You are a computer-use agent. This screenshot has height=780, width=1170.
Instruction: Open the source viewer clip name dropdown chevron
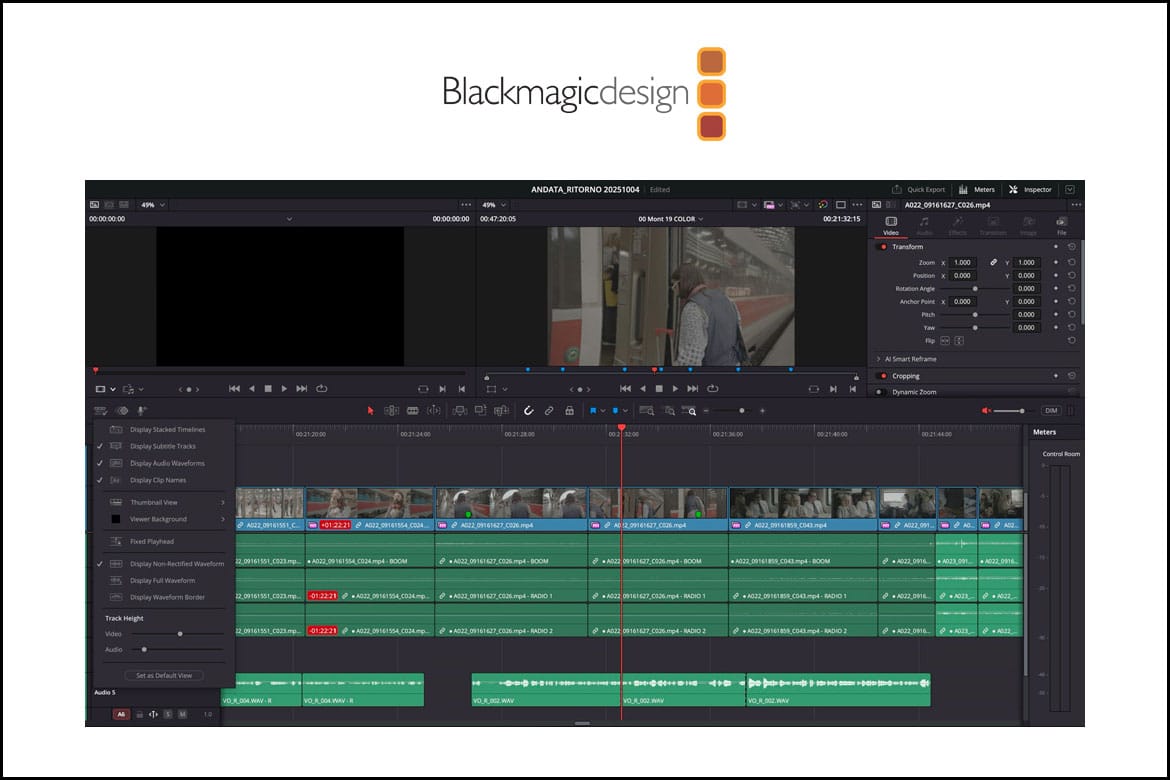tap(290, 219)
